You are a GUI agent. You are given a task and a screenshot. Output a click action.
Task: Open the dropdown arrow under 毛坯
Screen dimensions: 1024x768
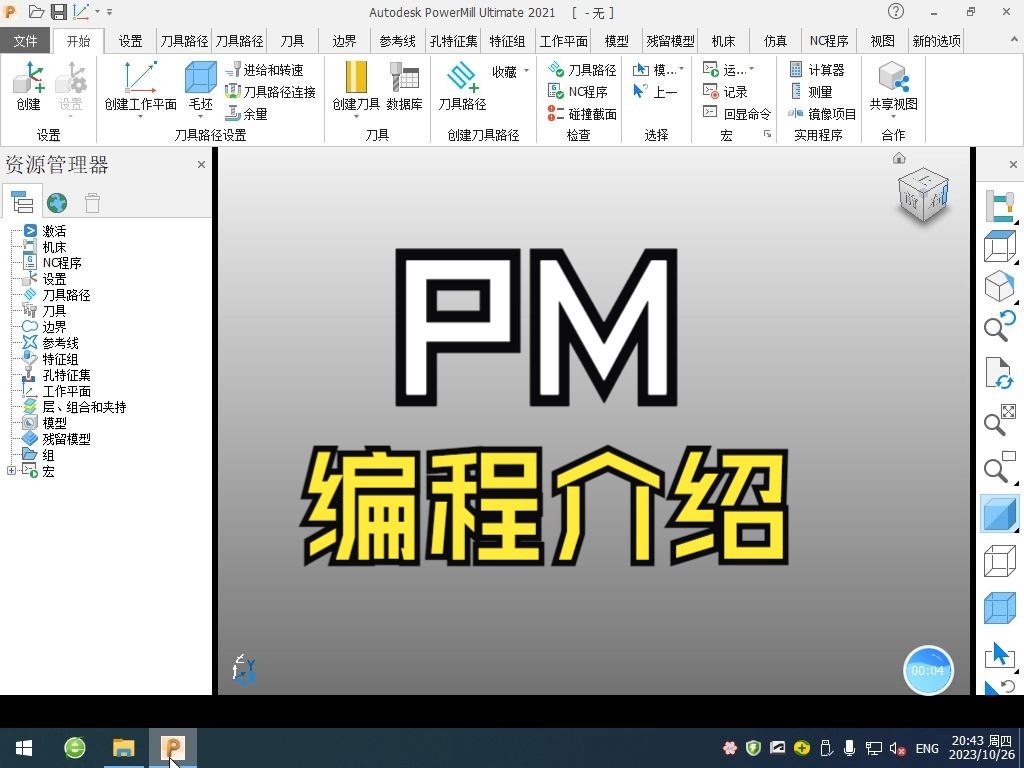point(200,117)
